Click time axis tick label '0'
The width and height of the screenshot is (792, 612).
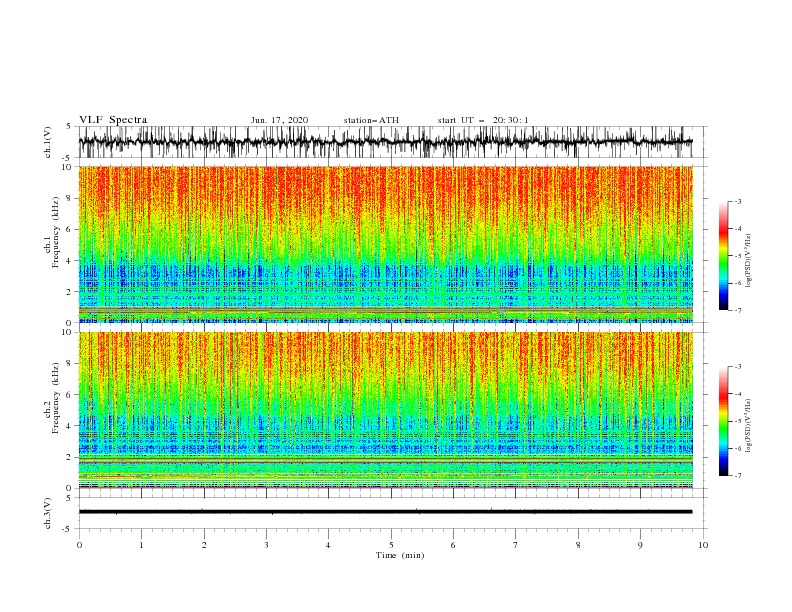(x=79, y=545)
